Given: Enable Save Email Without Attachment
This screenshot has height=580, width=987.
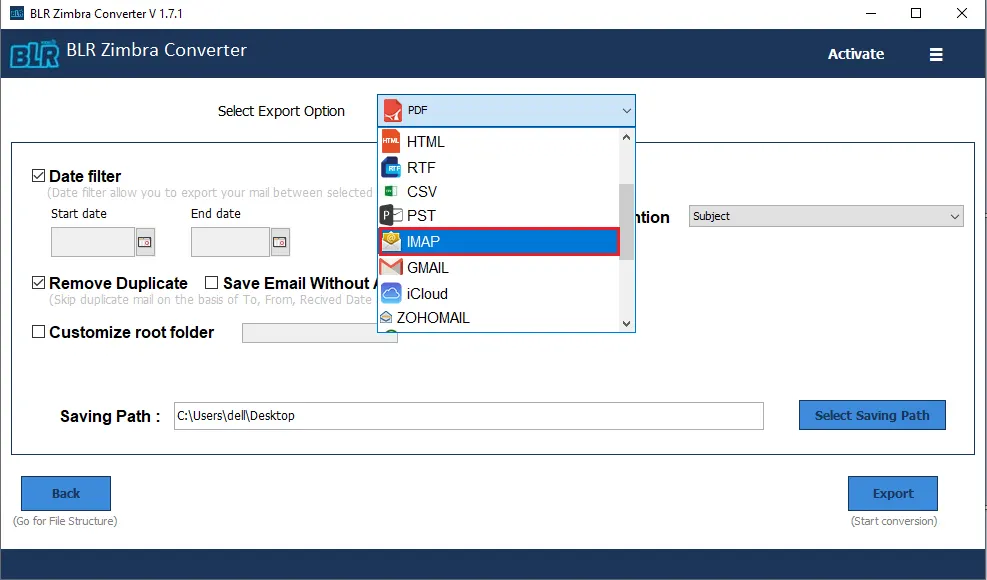Looking at the screenshot, I should point(211,282).
